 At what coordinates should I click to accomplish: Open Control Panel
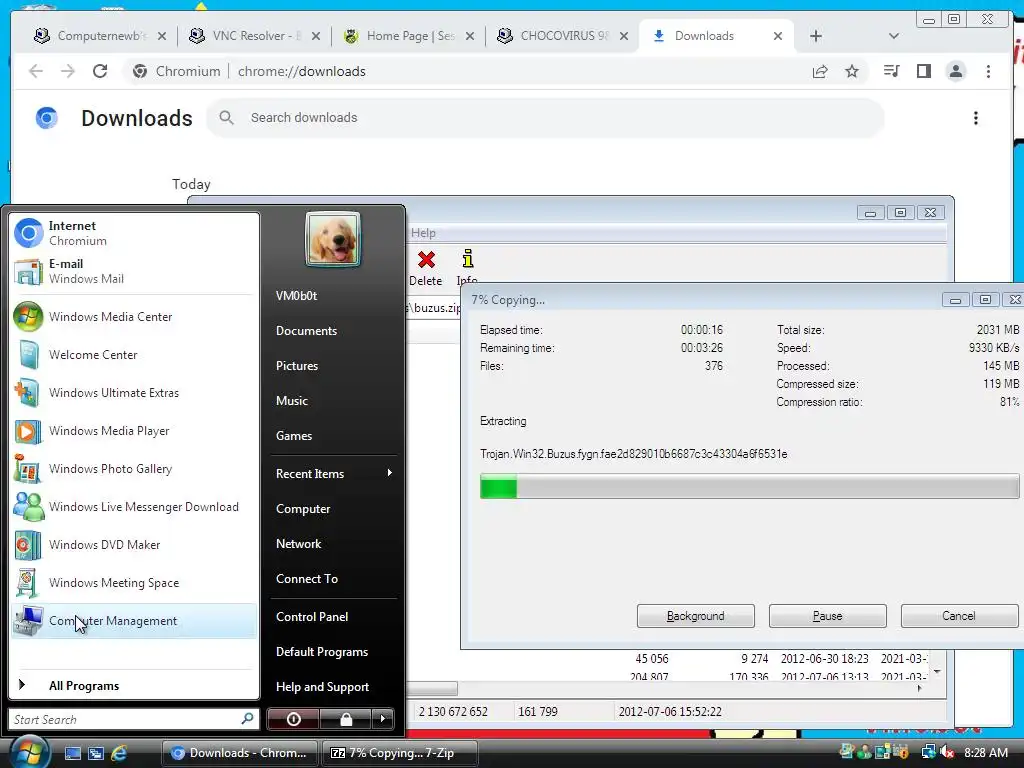[333, 616]
